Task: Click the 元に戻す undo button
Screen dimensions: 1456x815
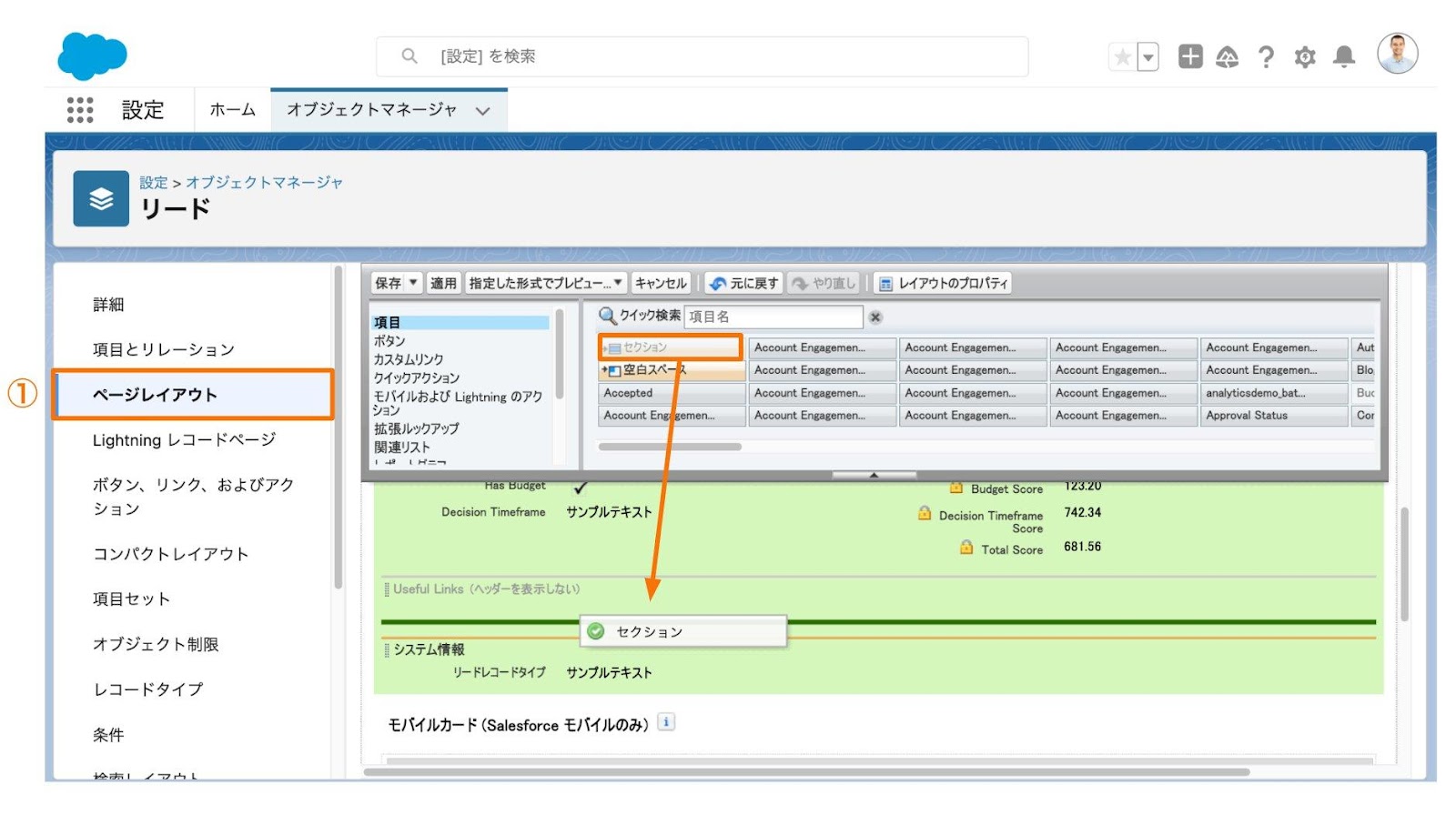Action: tap(744, 283)
